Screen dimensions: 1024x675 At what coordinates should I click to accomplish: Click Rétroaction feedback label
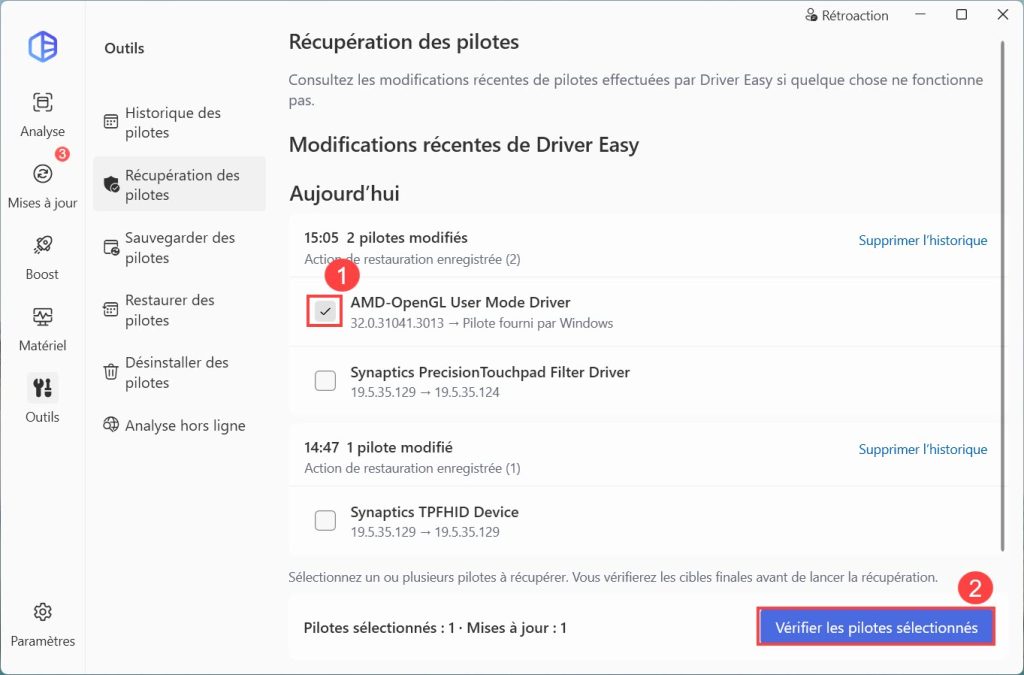tap(855, 15)
